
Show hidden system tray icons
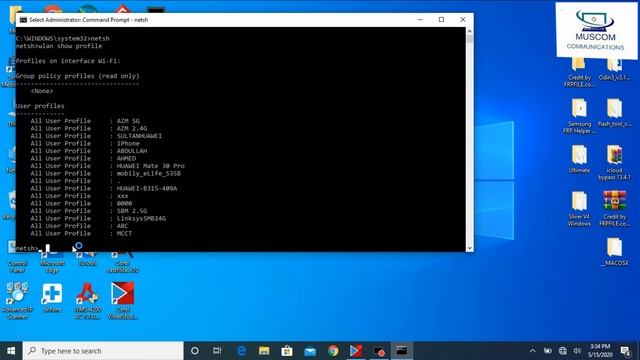(x=533, y=351)
